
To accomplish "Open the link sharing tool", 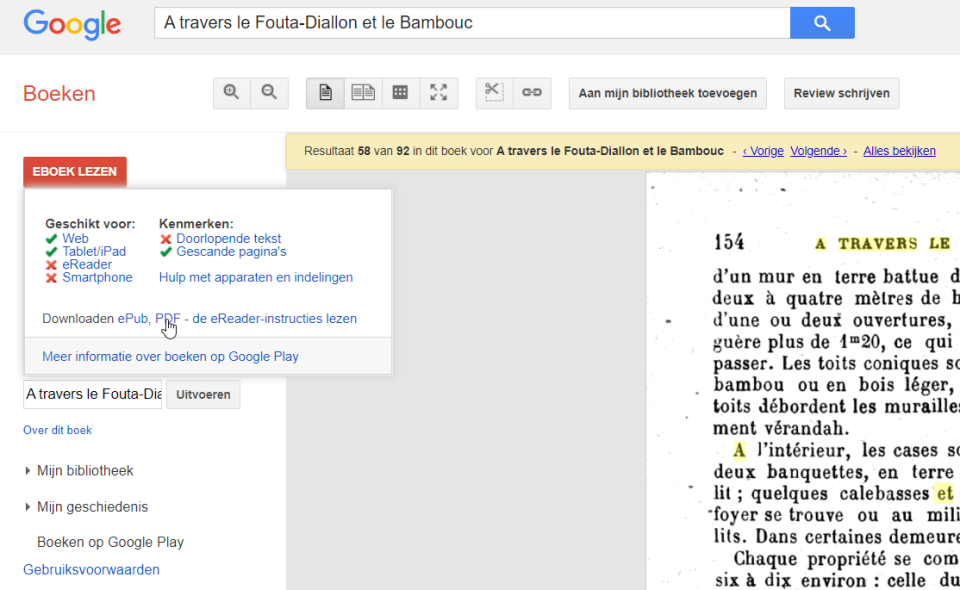I will (x=531, y=91).
